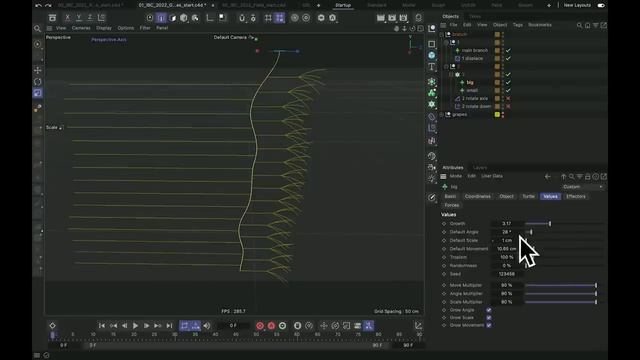Click the Render View clapboard icon
Image resolution: width=640 pixels, height=360 pixels.
380,18
